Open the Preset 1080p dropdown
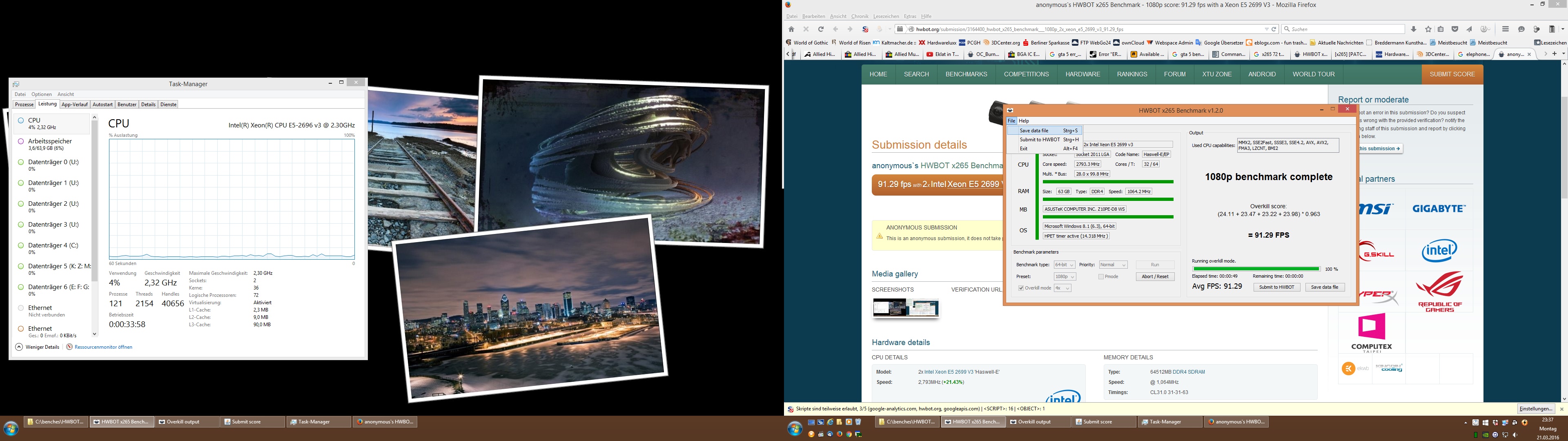The image size is (1568, 441). click(x=1065, y=276)
